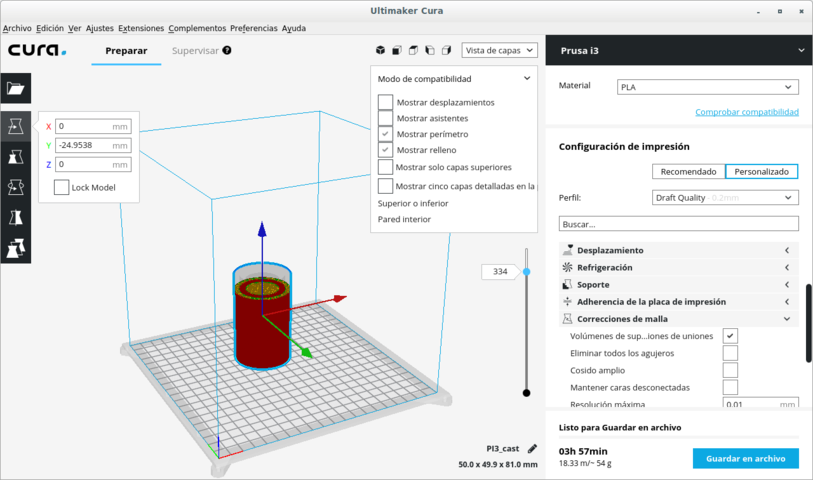Image resolution: width=813 pixels, height=480 pixels.
Task: Expand the Soporte settings section
Action: click(x=679, y=285)
